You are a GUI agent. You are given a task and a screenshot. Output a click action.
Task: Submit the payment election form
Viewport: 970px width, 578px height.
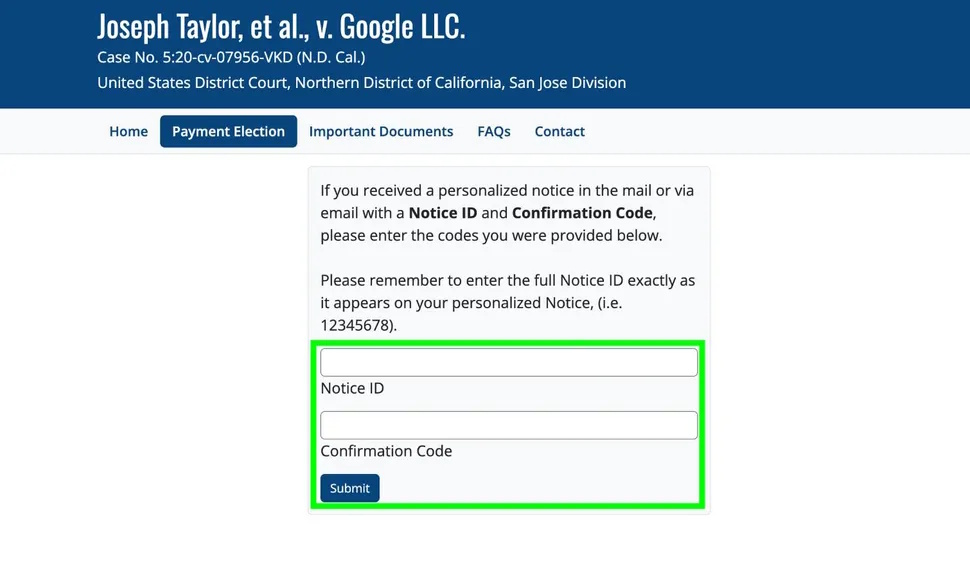tap(350, 488)
